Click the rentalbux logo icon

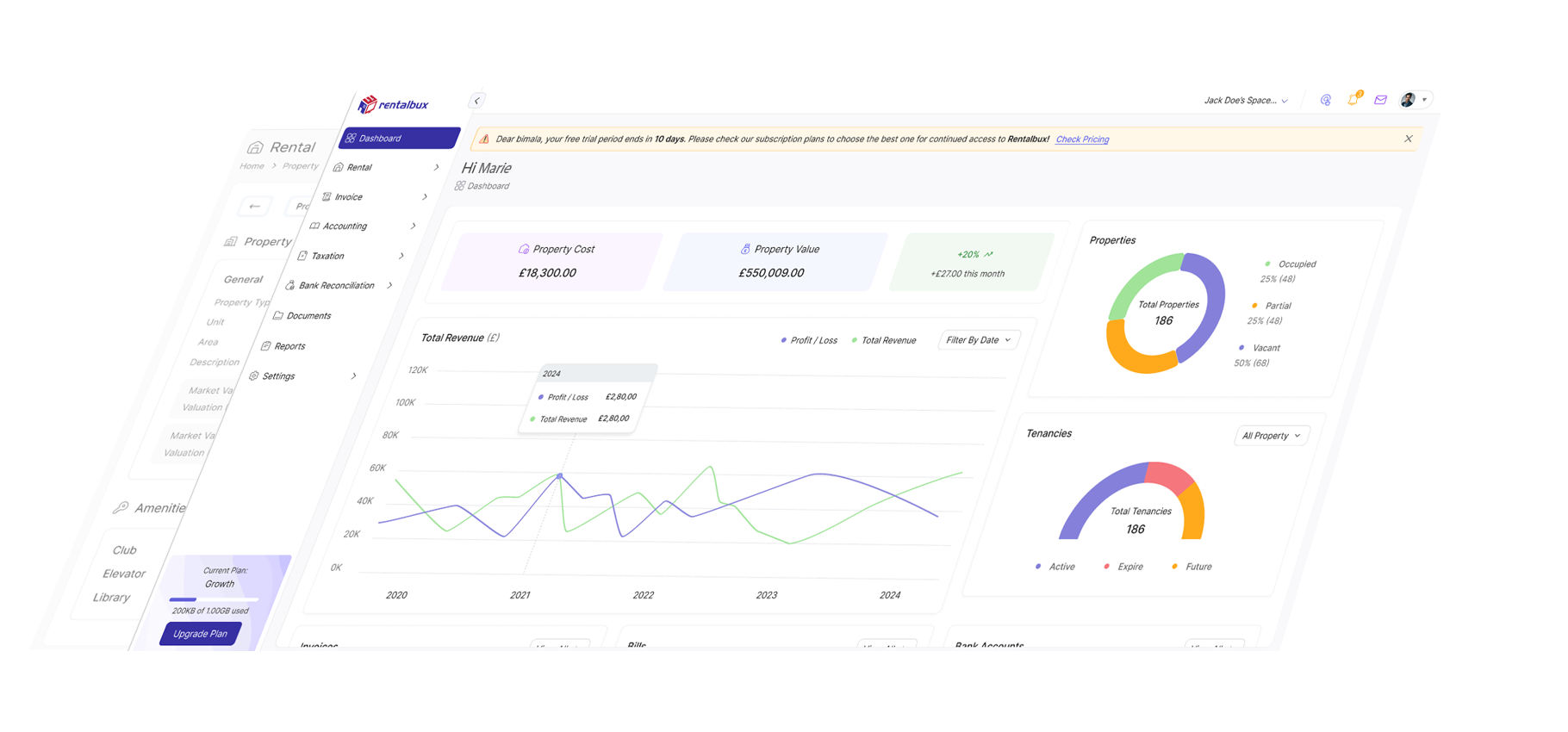tap(368, 104)
